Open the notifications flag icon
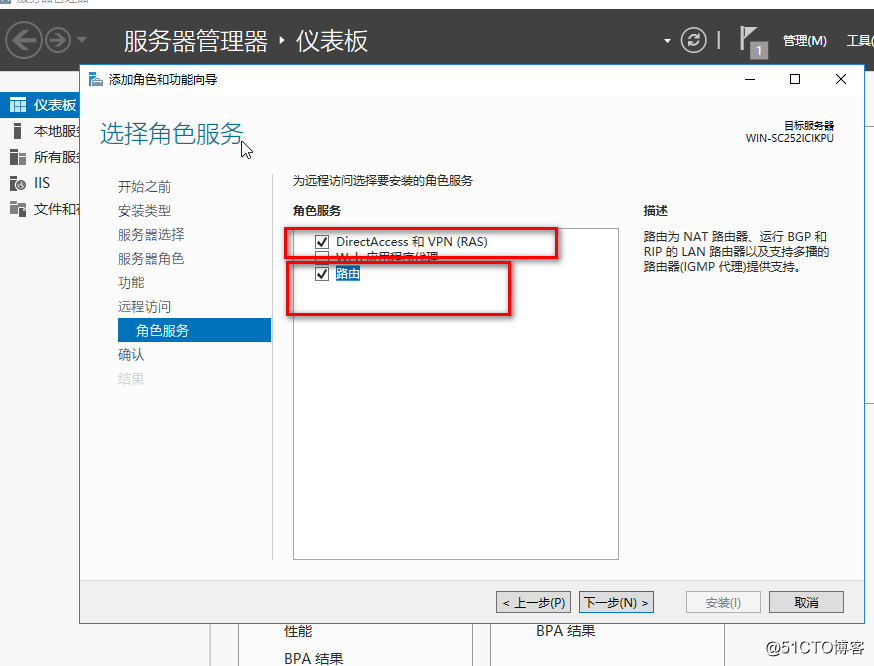The image size is (874, 666). point(753,42)
